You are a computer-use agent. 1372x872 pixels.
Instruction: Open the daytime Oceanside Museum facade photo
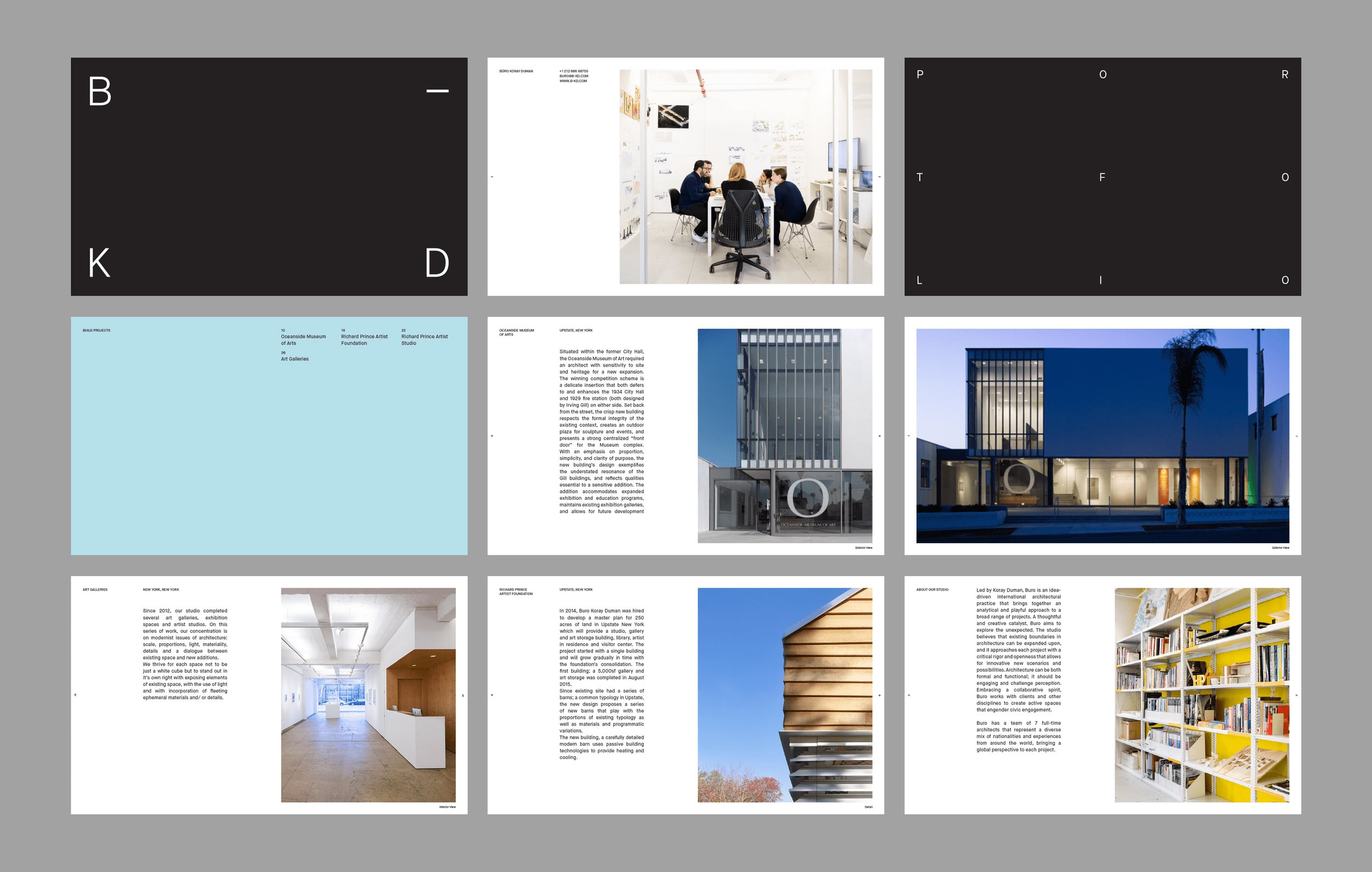coord(784,436)
